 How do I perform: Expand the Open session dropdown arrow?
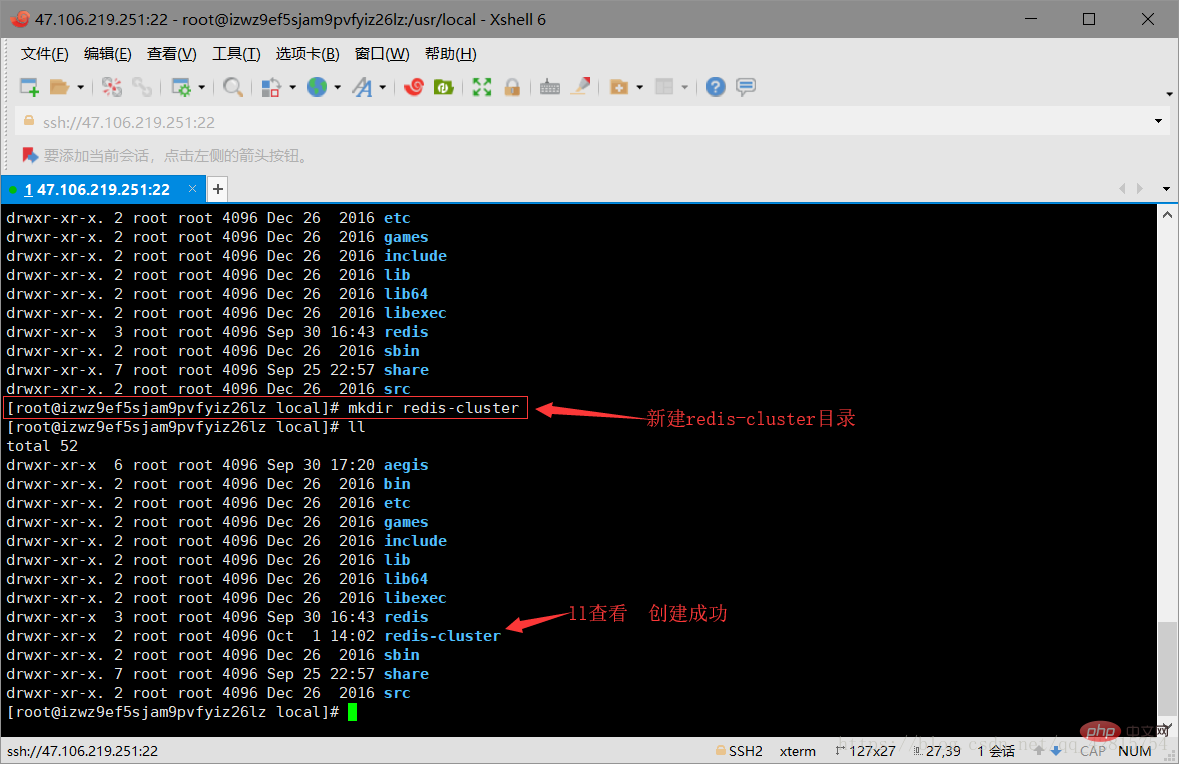(80, 87)
